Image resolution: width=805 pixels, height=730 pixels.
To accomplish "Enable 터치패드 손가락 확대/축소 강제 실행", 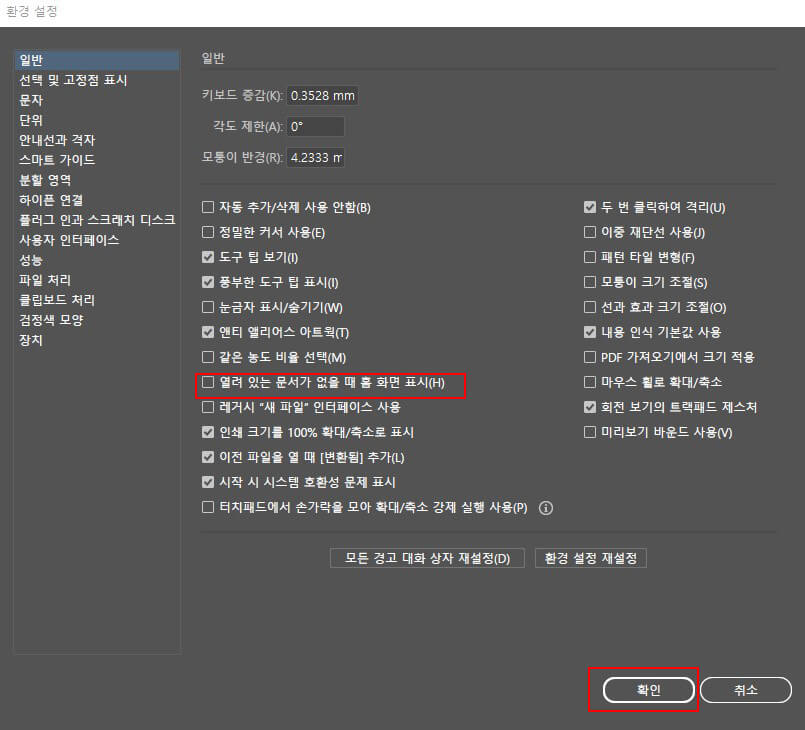I will pyautogui.click(x=208, y=507).
